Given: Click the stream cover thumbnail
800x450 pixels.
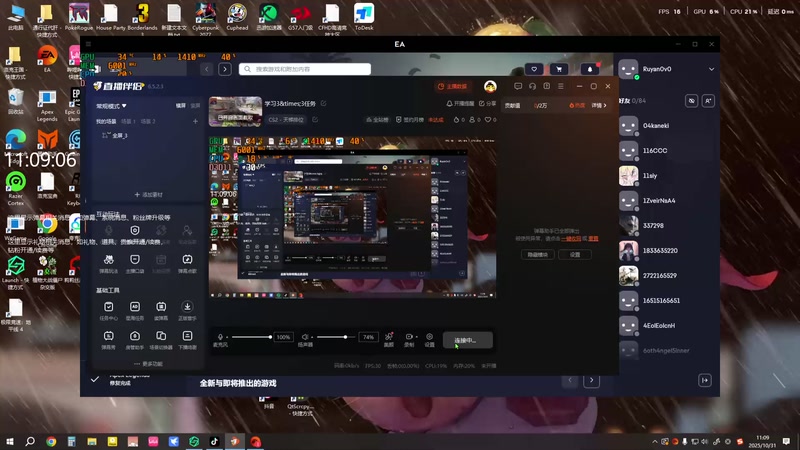Looking at the screenshot, I should point(235,111).
